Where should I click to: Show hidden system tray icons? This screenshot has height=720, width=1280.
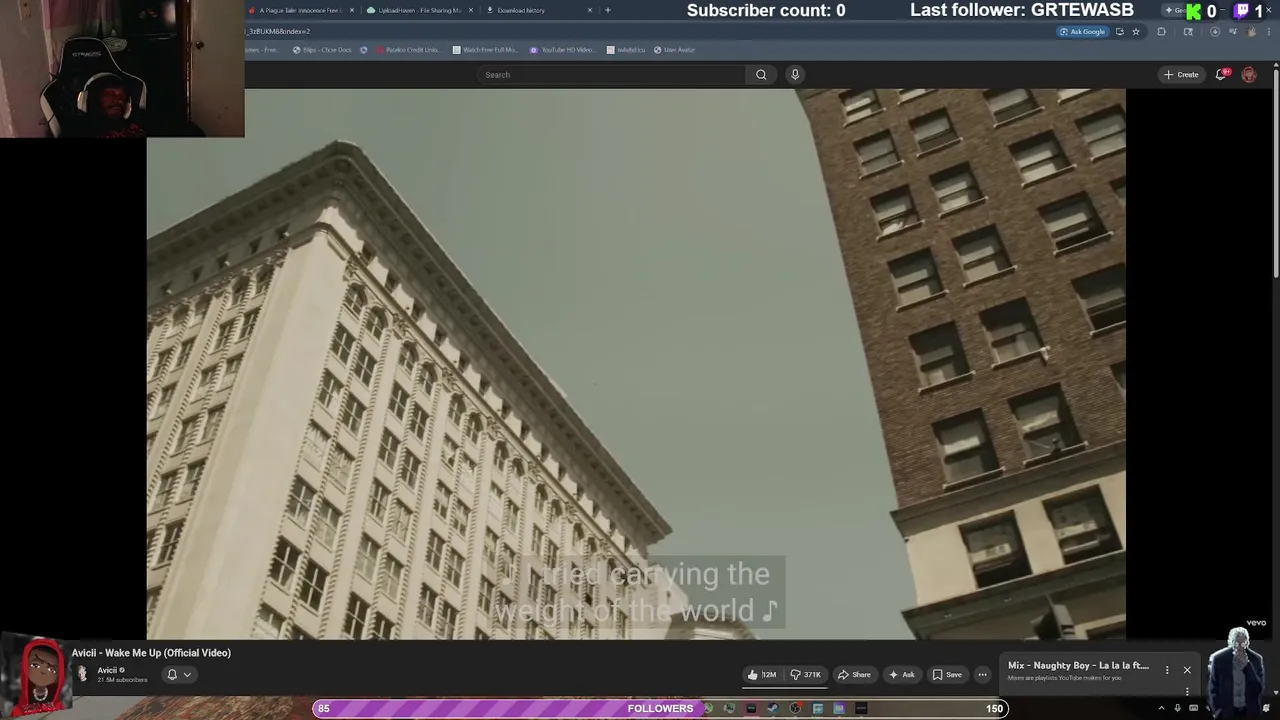(1162, 709)
